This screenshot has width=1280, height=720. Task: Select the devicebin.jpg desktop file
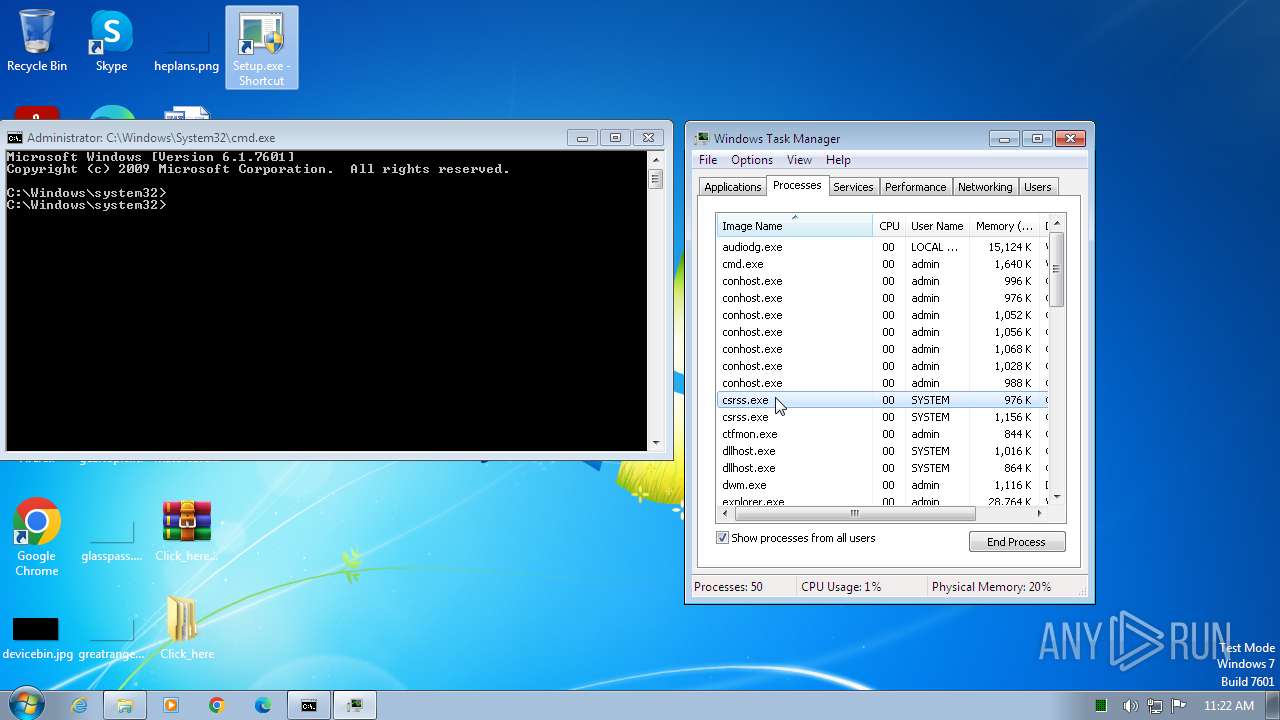coord(37,638)
